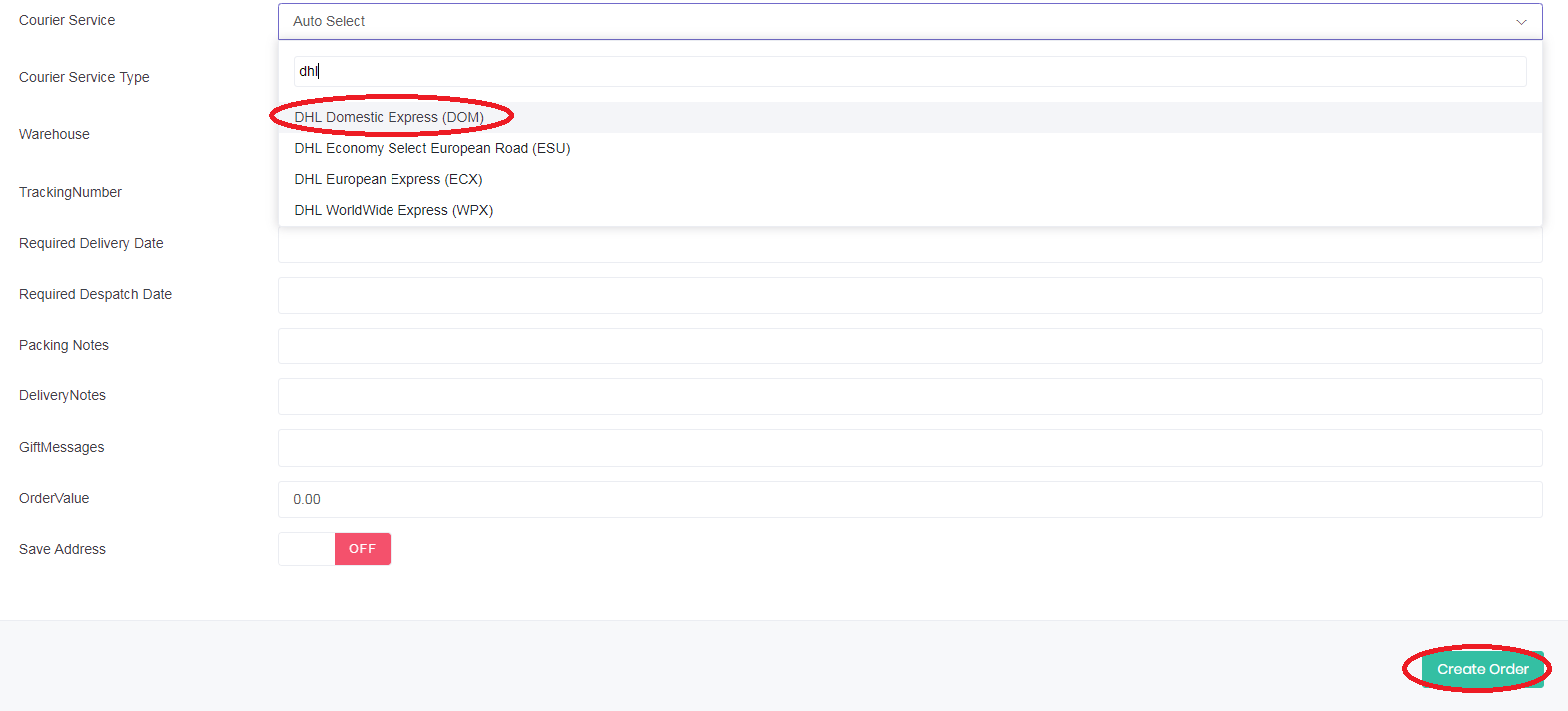The image size is (1568, 711).
Task: Click the Courier Service Type label
Action: point(84,77)
